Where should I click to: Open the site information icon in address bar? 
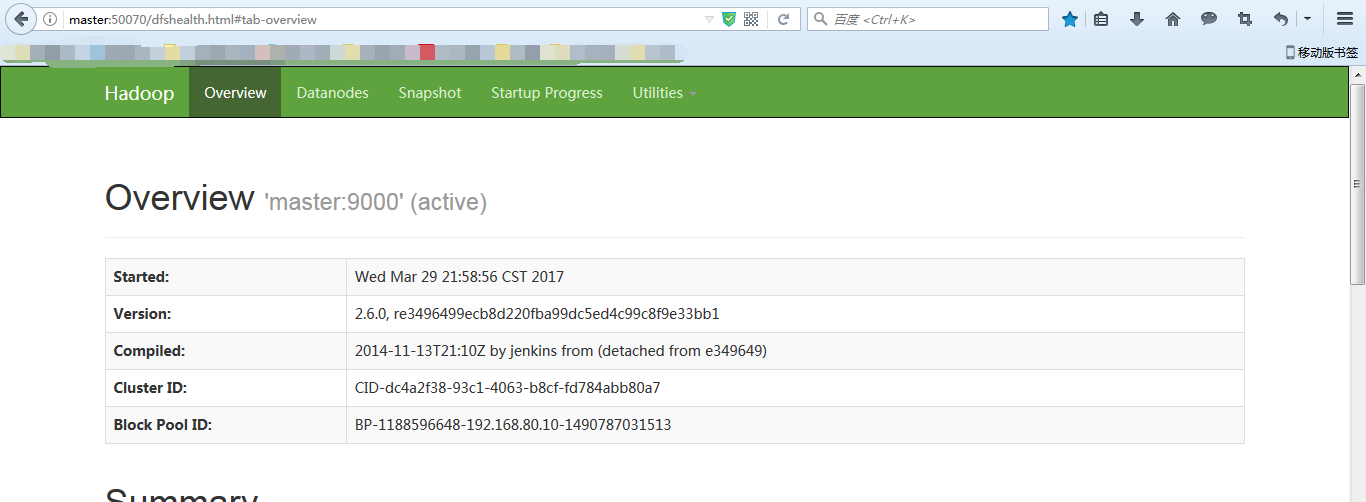50,19
